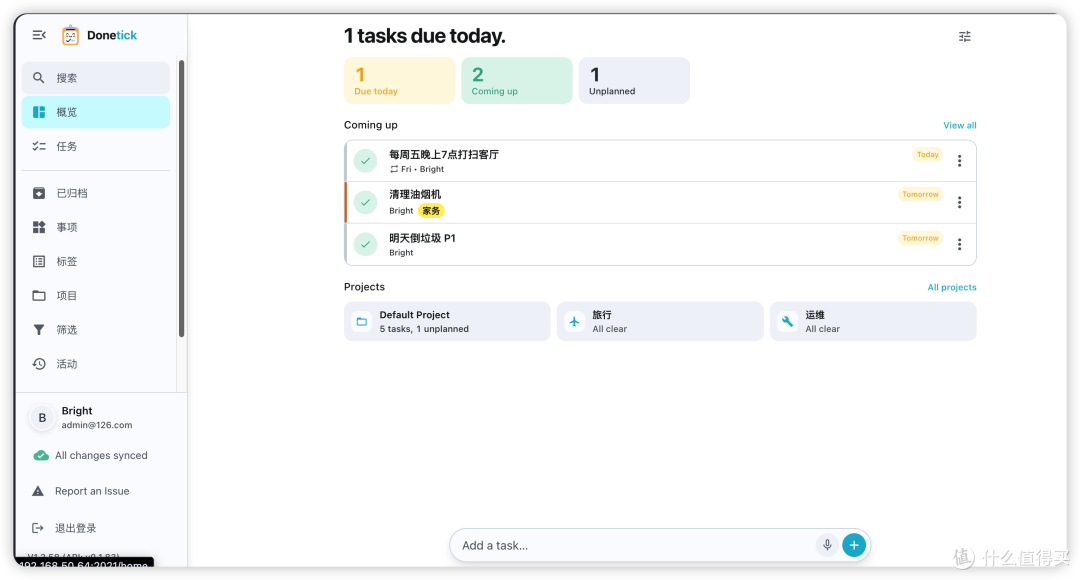
Task: Click 退出登录 to log out
Action: (x=76, y=528)
